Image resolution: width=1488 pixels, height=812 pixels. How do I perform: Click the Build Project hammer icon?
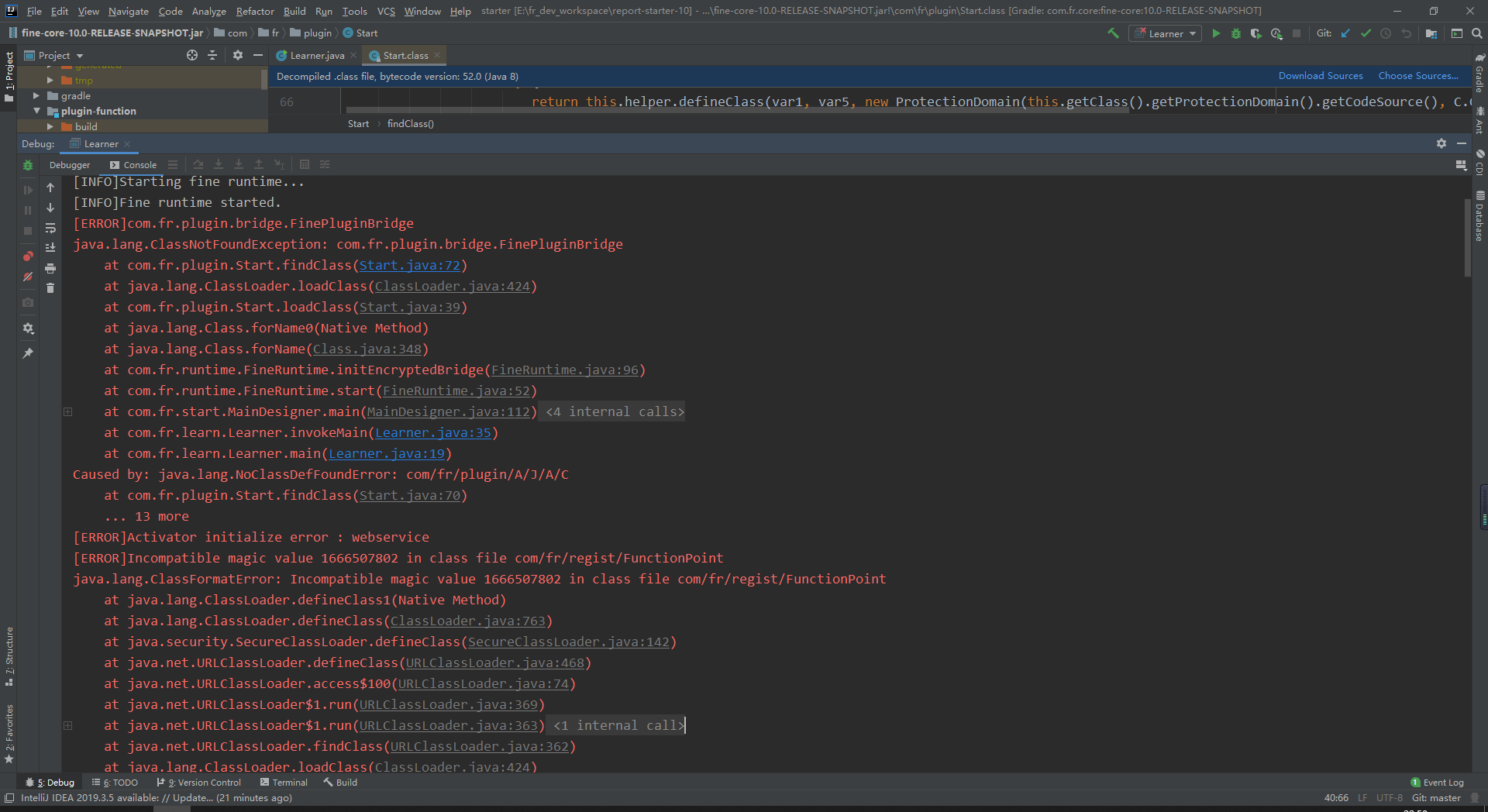click(1113, 33)
